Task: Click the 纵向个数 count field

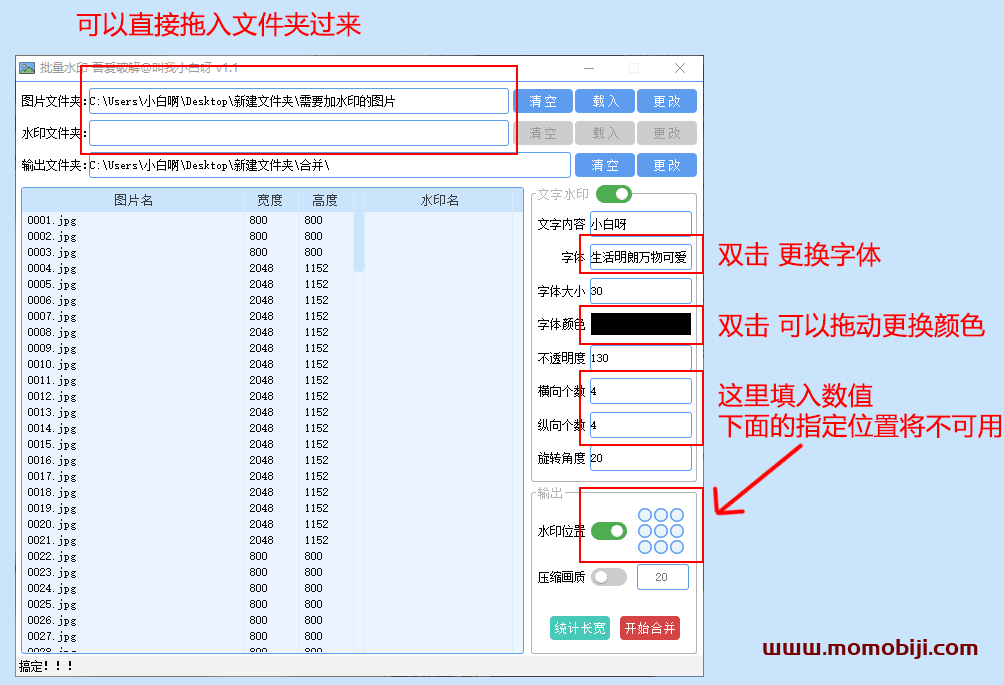Action: [640, 425]
